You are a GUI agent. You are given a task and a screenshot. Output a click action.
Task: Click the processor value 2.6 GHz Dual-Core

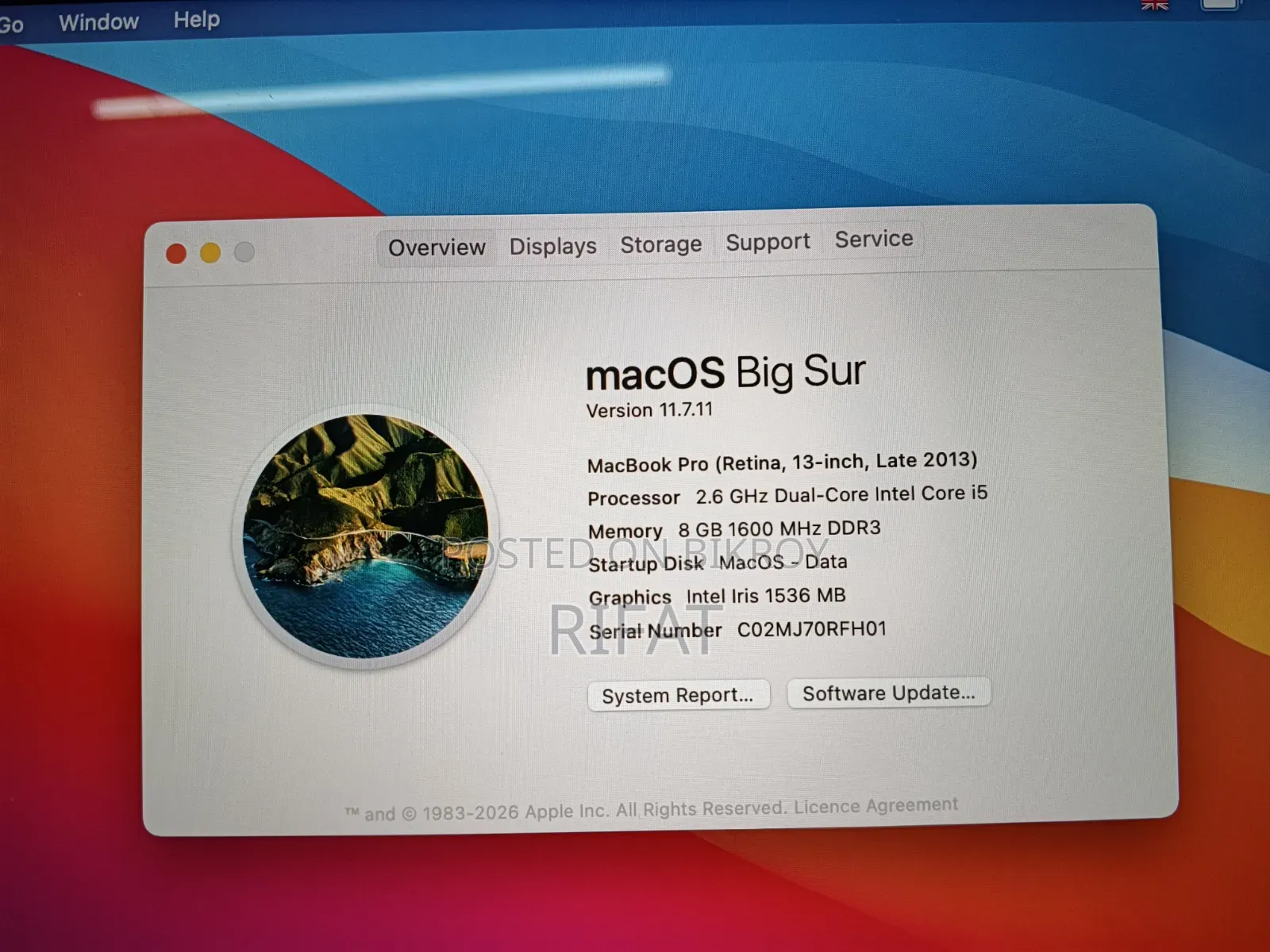click(x=841, y=495)
